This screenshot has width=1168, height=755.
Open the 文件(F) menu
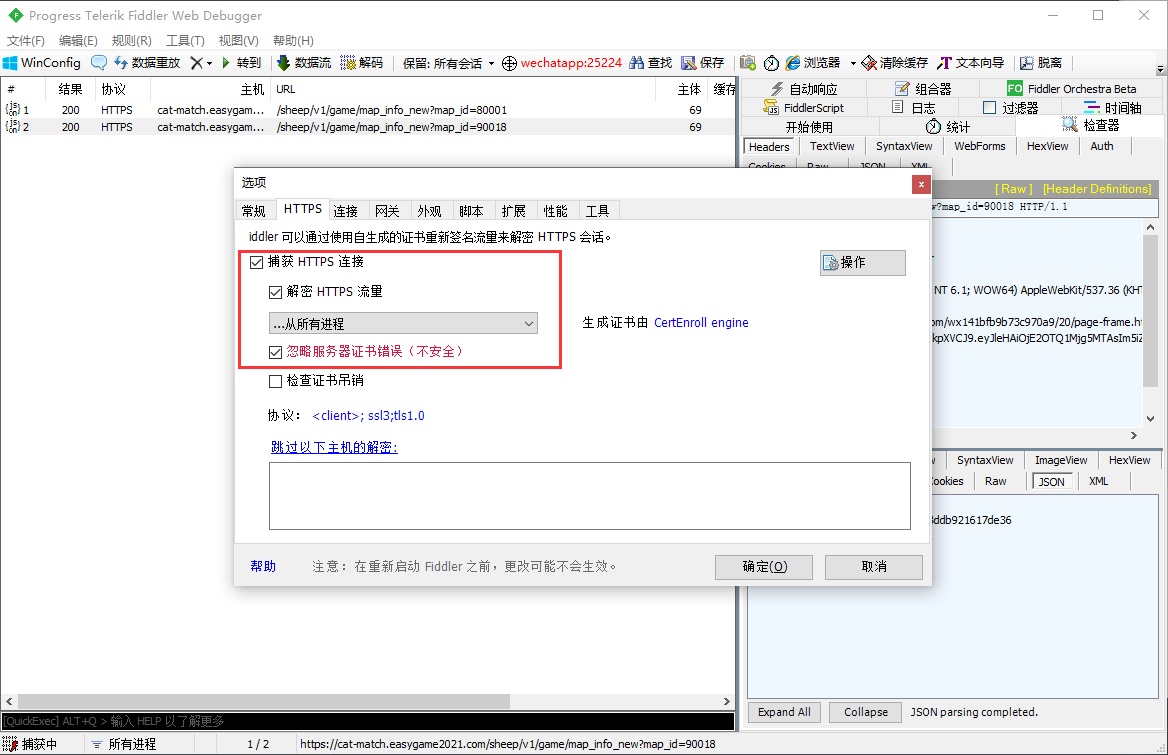point(25,40)
